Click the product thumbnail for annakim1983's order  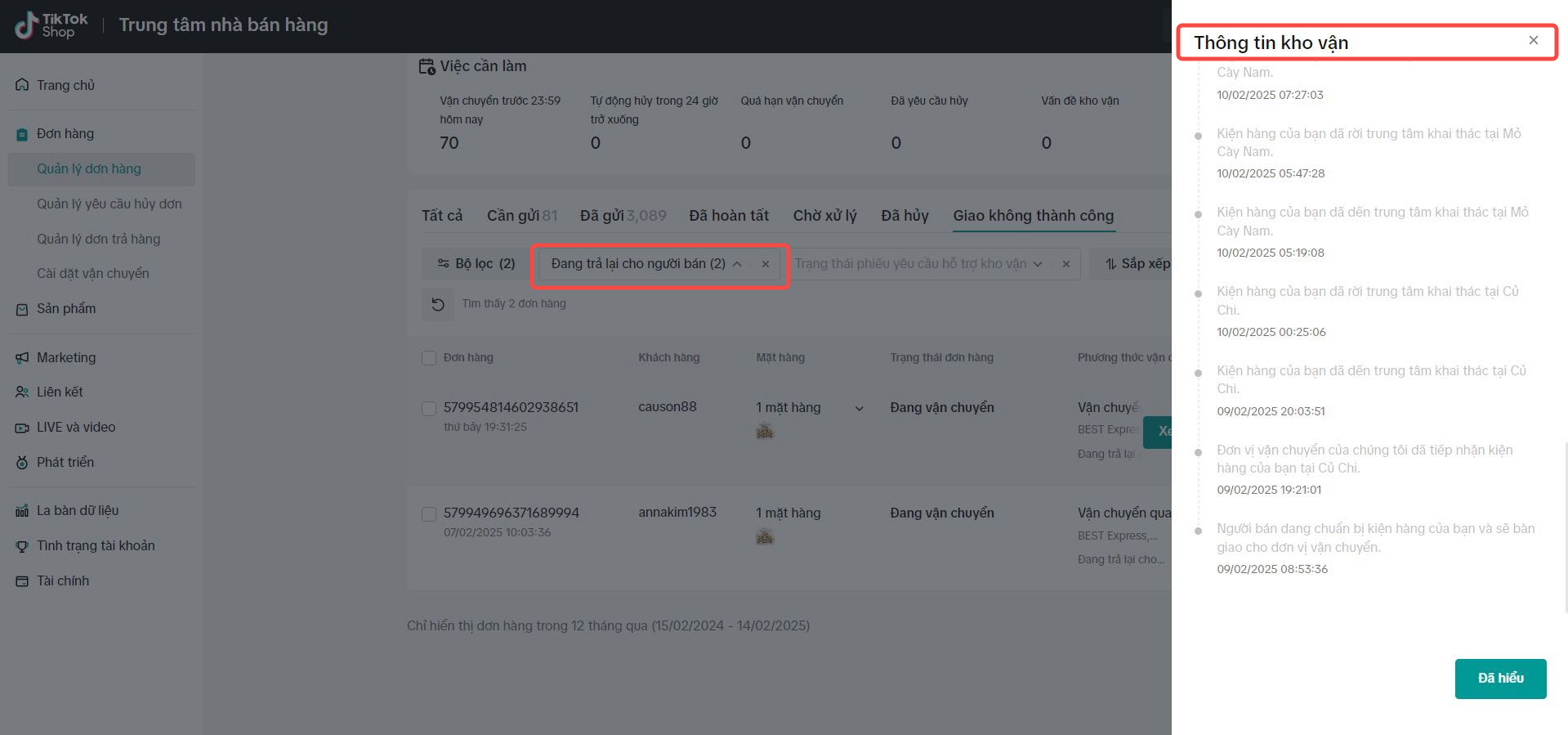coord(765,537)
